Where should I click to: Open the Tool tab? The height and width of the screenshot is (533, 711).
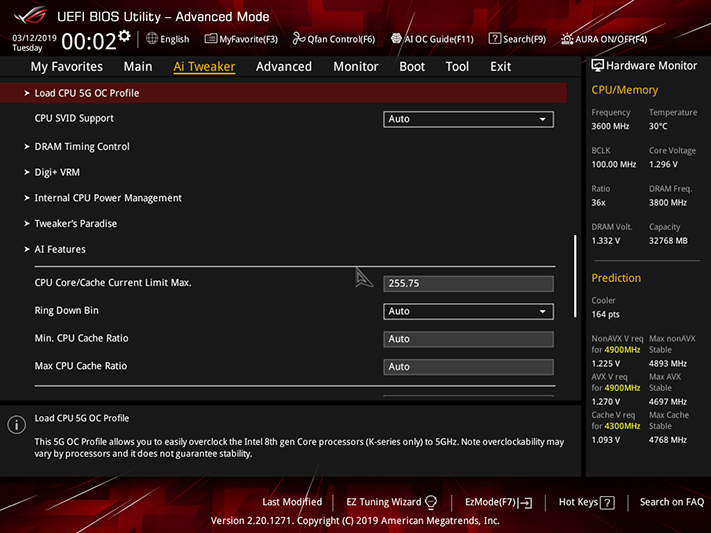point(457,67)
